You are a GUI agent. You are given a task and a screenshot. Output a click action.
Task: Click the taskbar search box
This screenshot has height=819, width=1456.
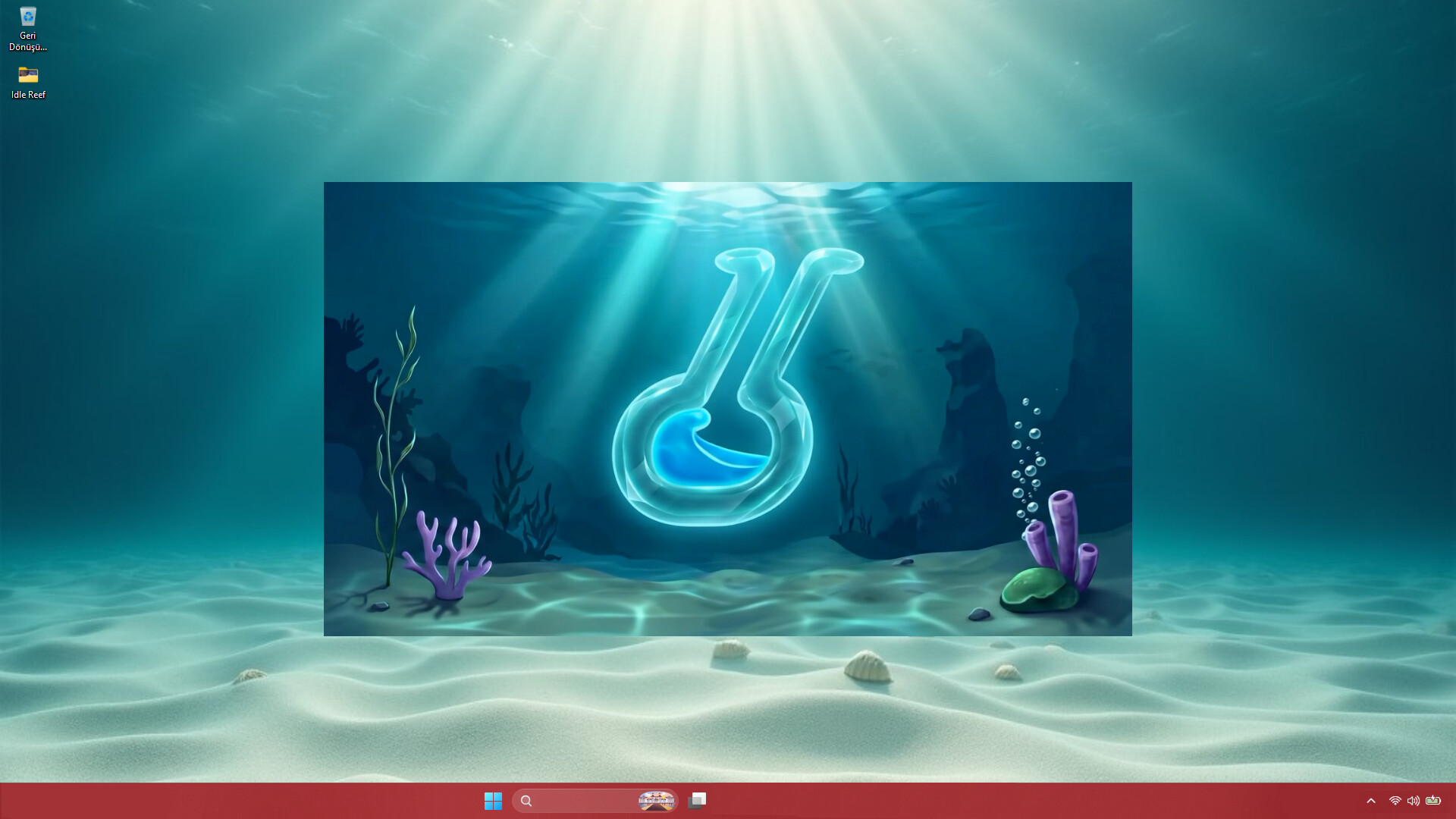[595, 801]
